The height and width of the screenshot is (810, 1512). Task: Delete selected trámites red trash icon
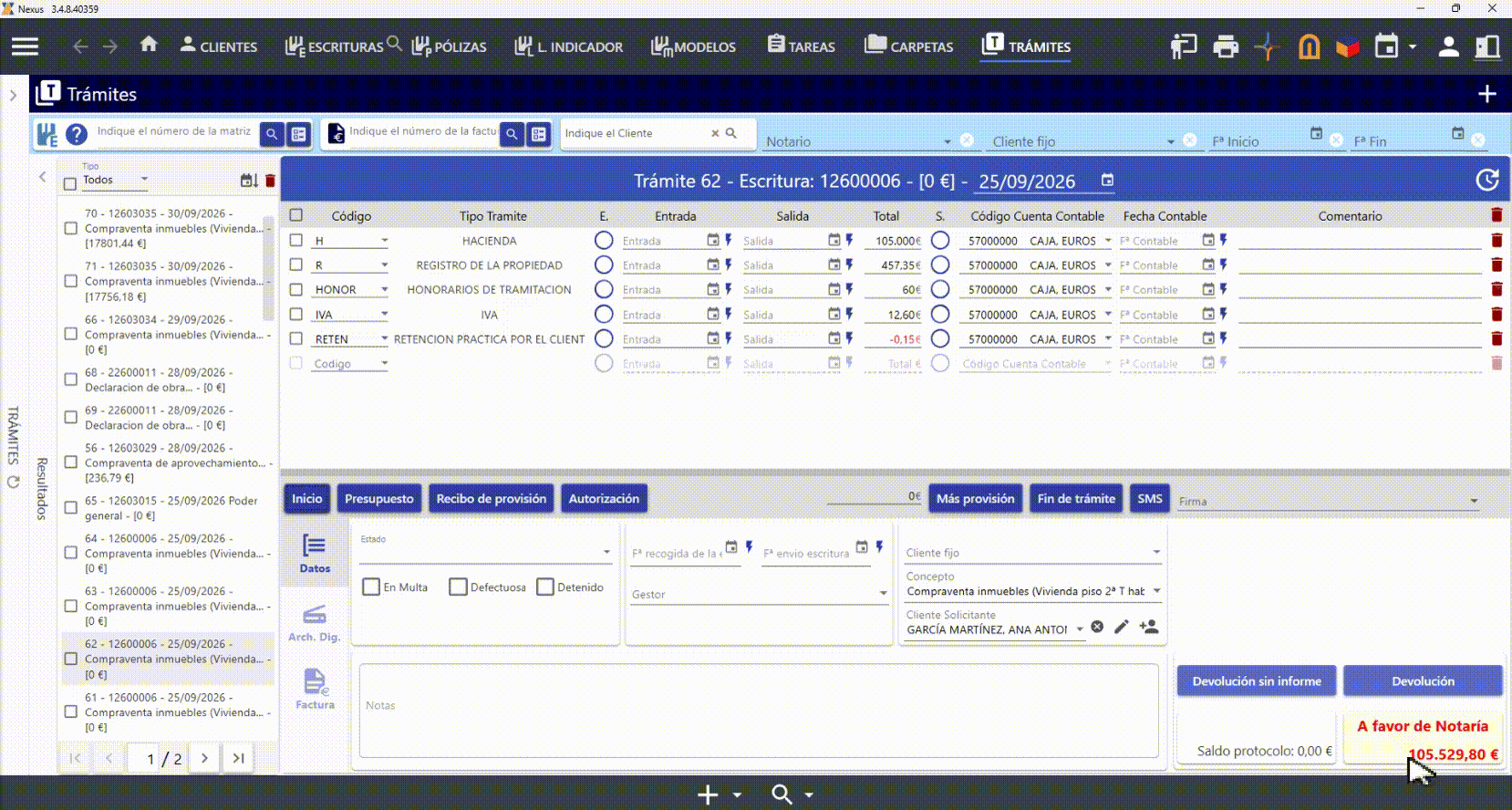tap(270, 181)
